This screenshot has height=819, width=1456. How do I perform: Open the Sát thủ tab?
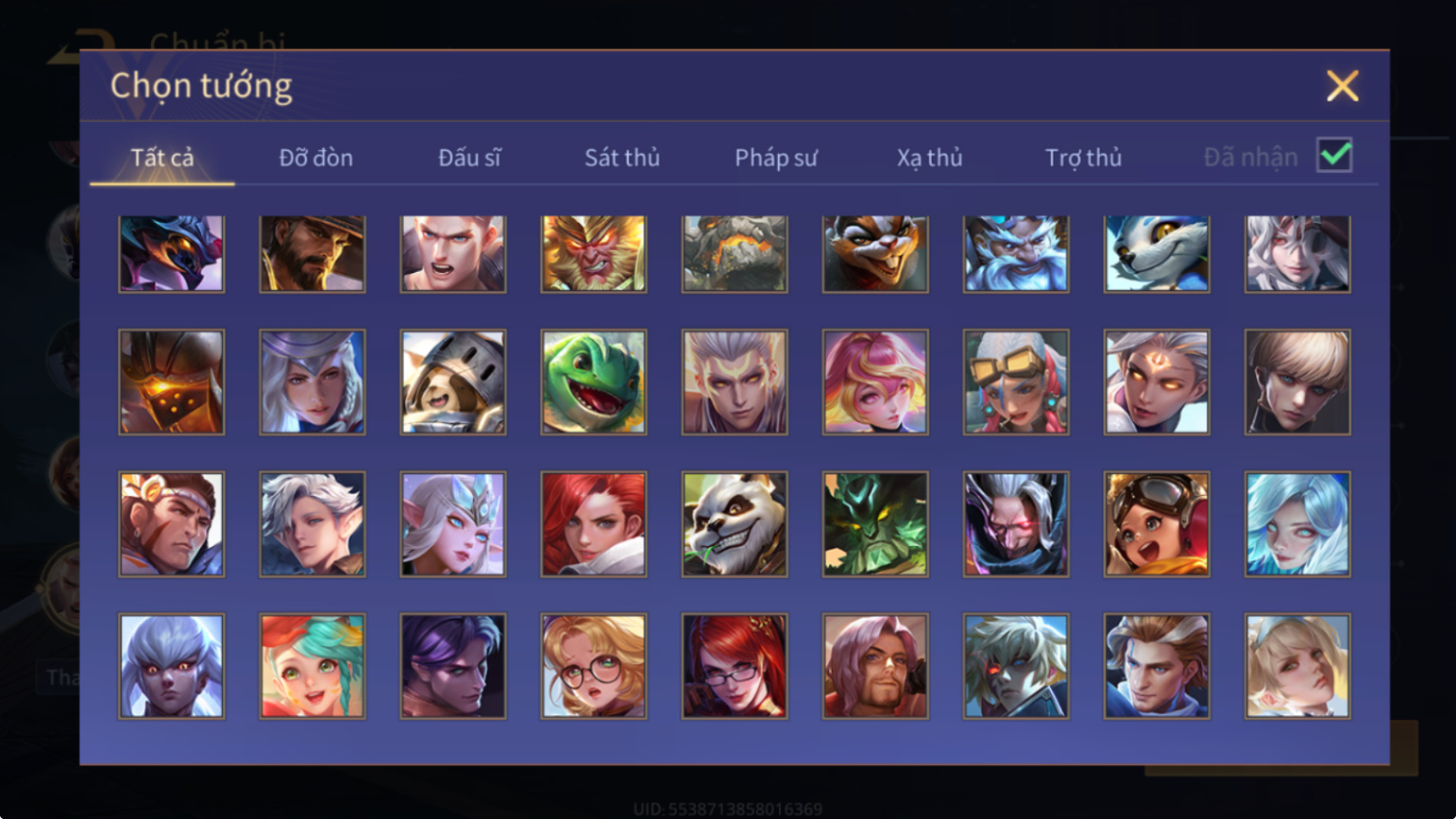tap(621, 158)
